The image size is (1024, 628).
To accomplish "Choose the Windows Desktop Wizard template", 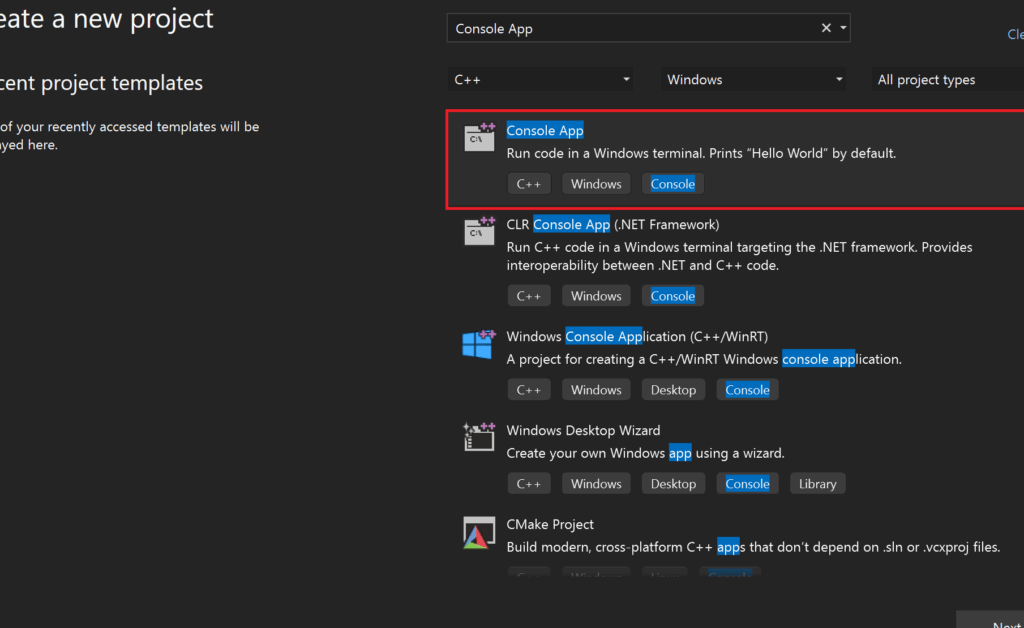I will (x=583, y=431).
